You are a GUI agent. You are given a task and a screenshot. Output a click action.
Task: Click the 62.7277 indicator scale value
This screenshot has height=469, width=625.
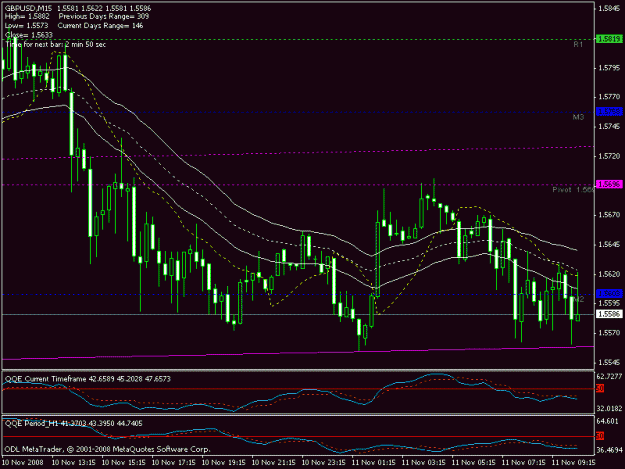click(x=609, y=377)
